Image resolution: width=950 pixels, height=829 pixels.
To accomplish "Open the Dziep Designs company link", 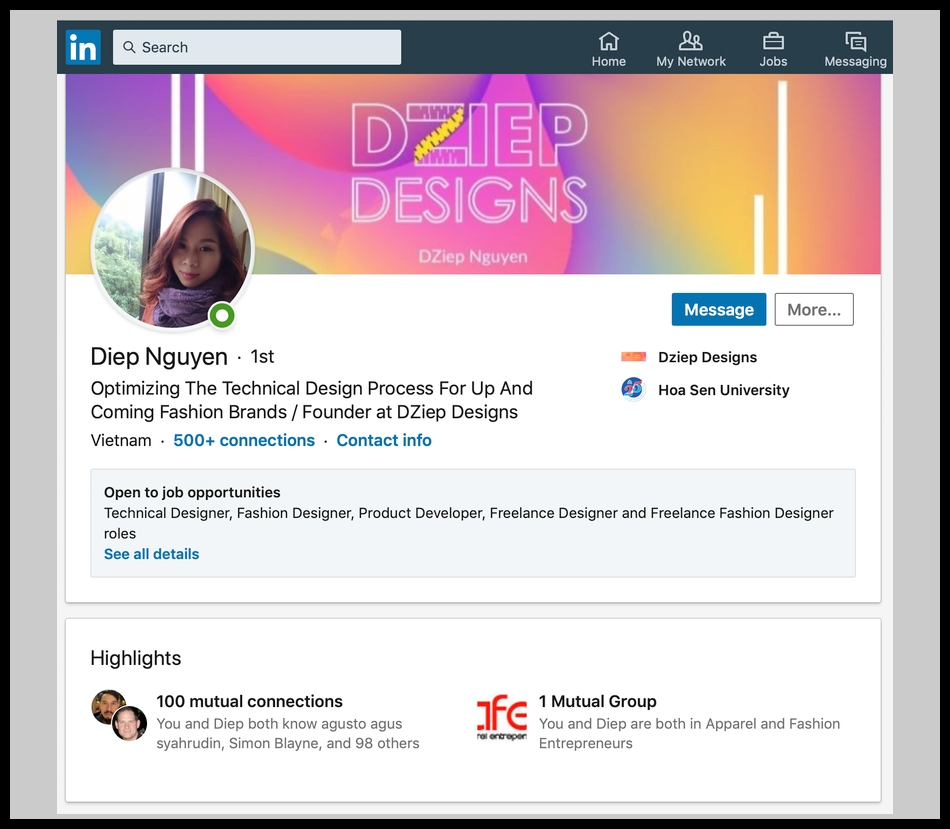I will click(707, 357).
